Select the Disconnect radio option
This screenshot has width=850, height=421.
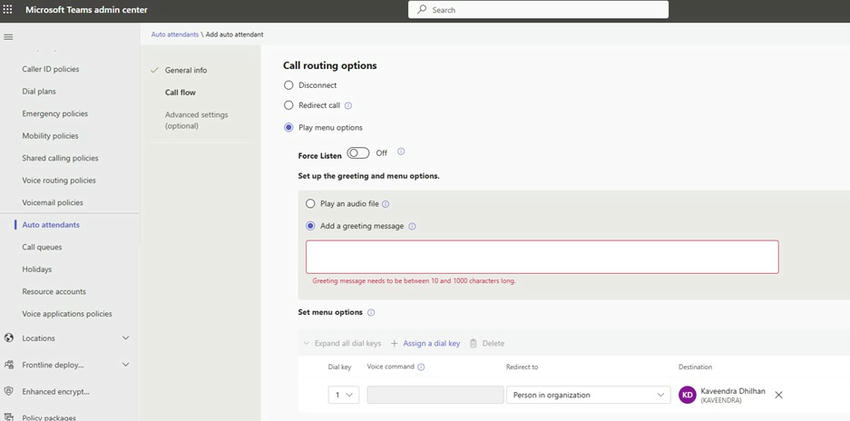coord(288,85)
